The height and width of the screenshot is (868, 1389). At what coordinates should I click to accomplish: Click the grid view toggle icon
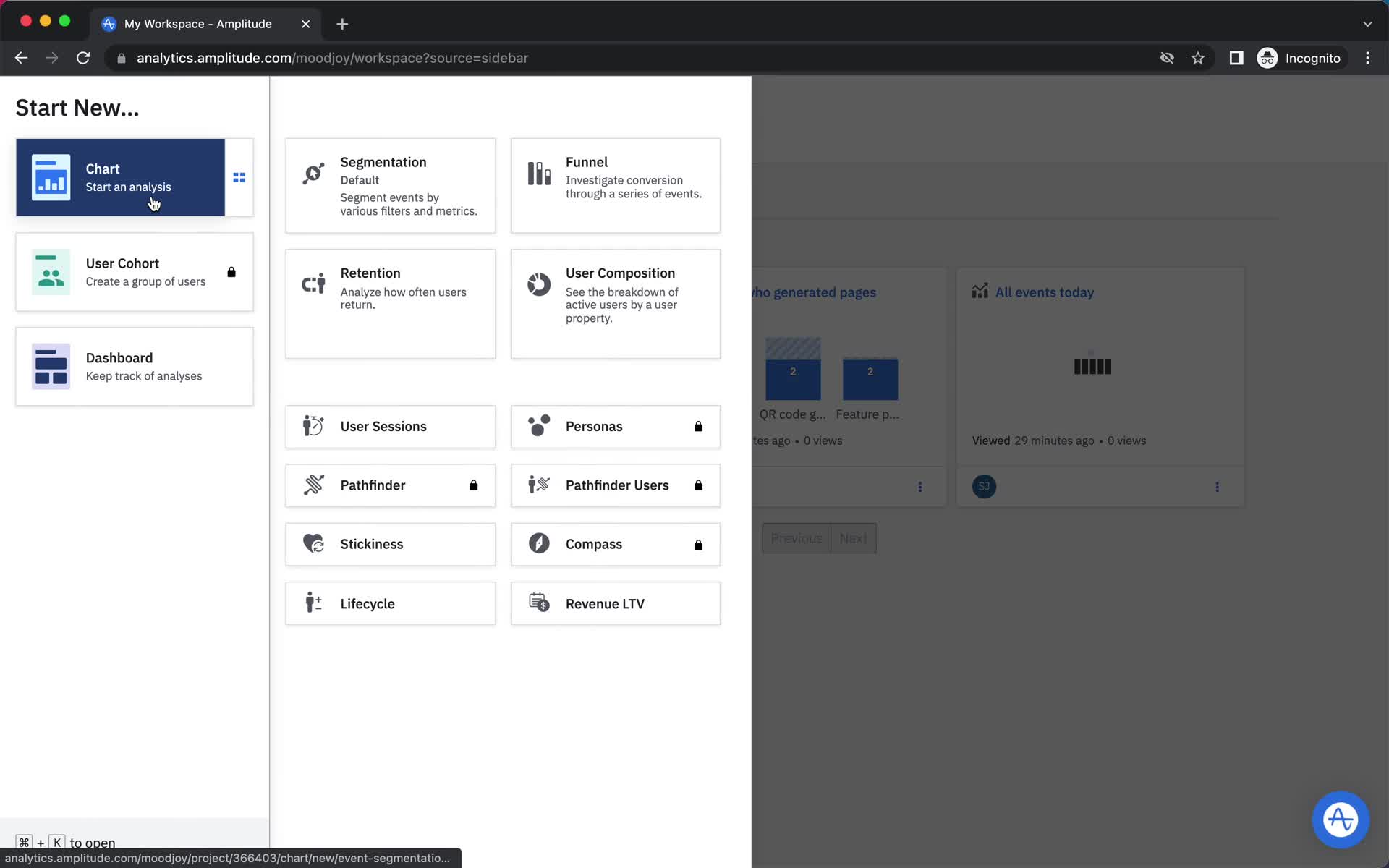click(239, 178)
